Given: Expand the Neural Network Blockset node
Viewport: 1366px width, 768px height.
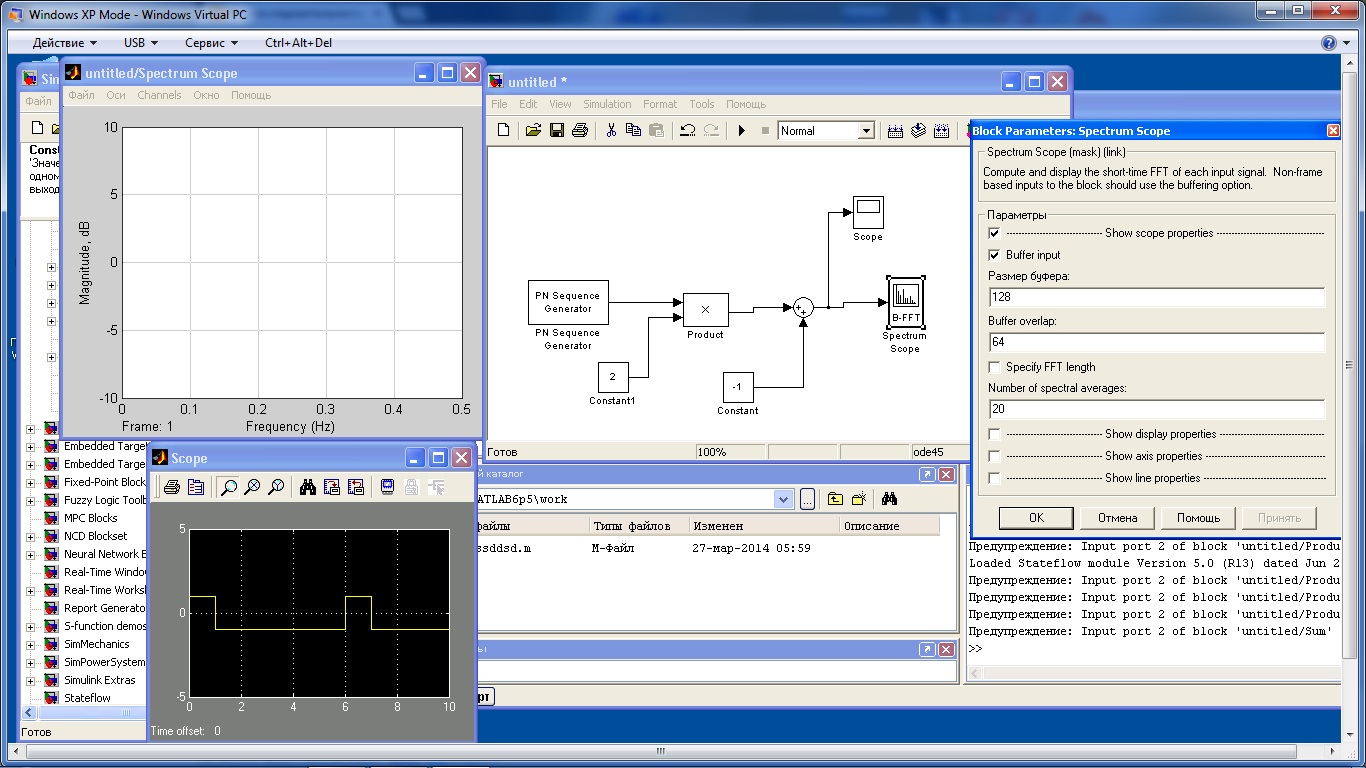Looking at the screenshot, I should pos(30,554).
